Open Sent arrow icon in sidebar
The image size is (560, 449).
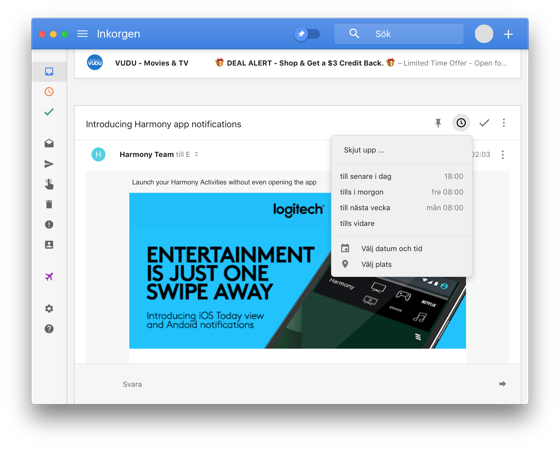[49, 164]
